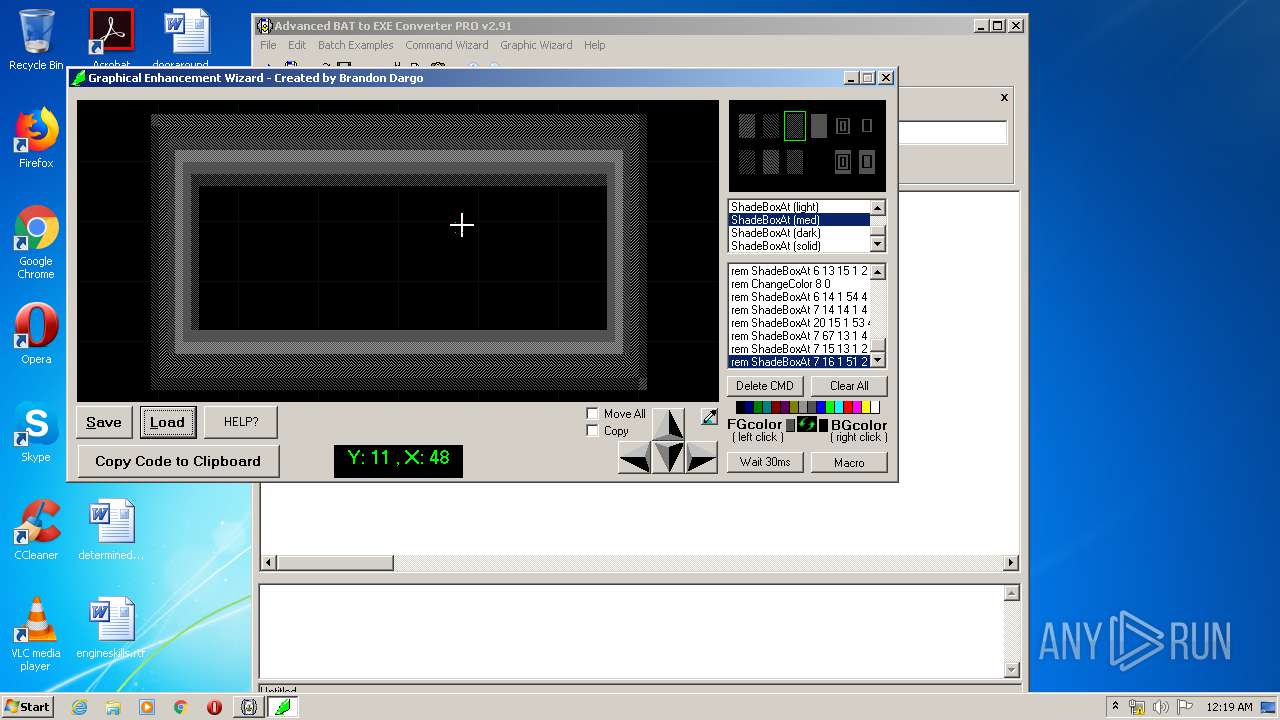Open the CCleaner desktop shortcut

point(36,530)
